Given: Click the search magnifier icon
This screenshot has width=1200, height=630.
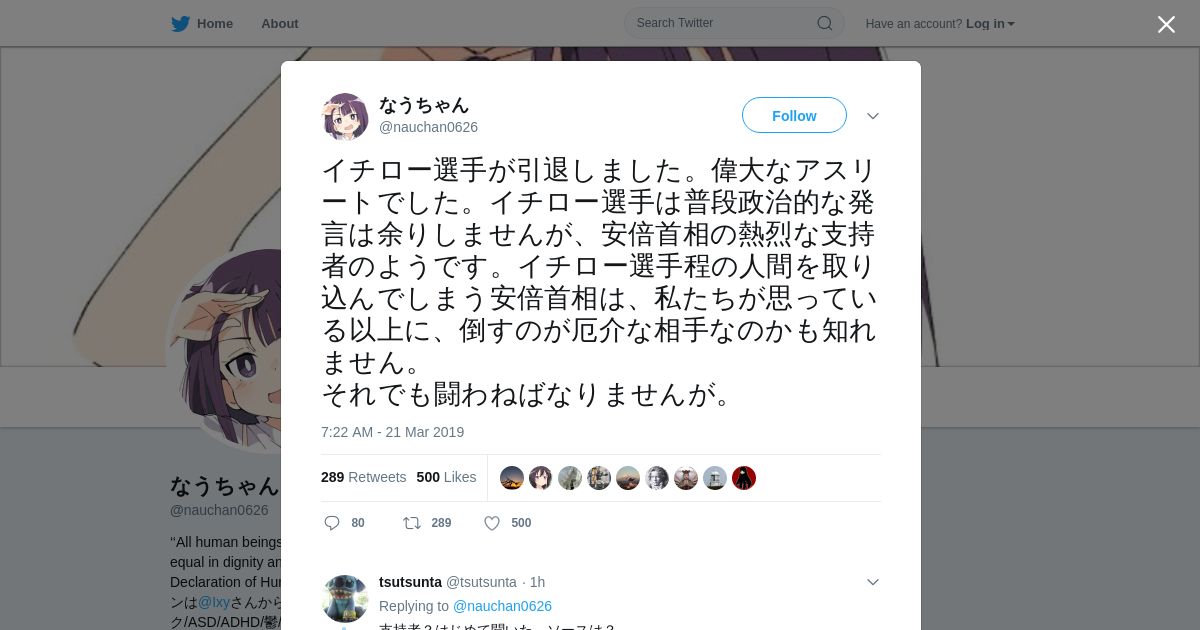Looking at the screenshot, I should coord(825,23).
